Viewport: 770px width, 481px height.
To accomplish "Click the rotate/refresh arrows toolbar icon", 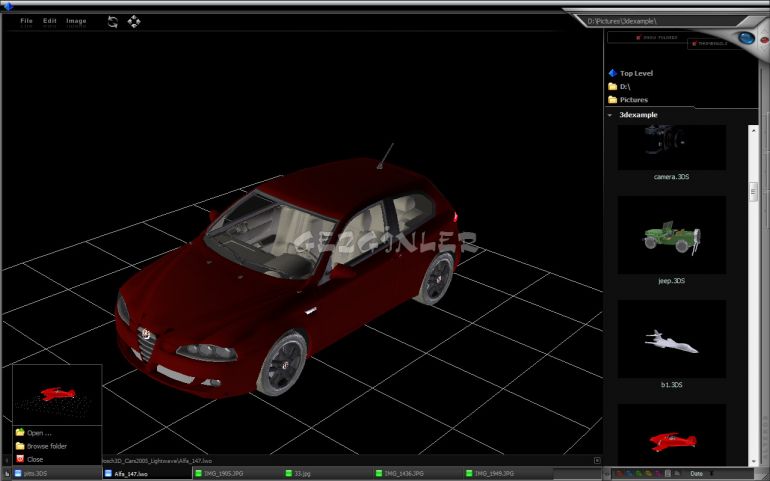I will (x=113, y=22).
